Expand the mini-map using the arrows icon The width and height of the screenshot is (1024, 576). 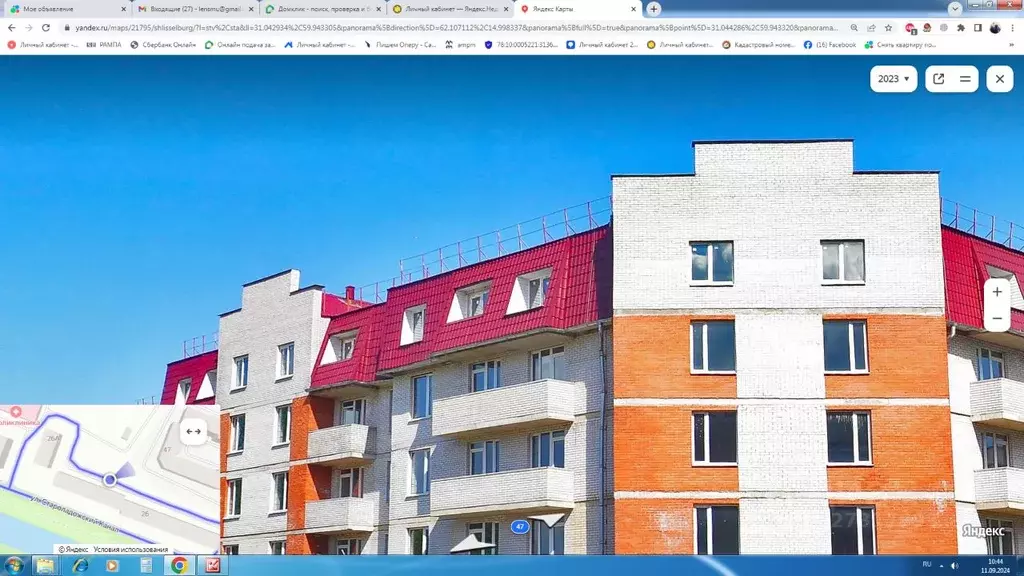pyautogui.click(x=194, y=432)
